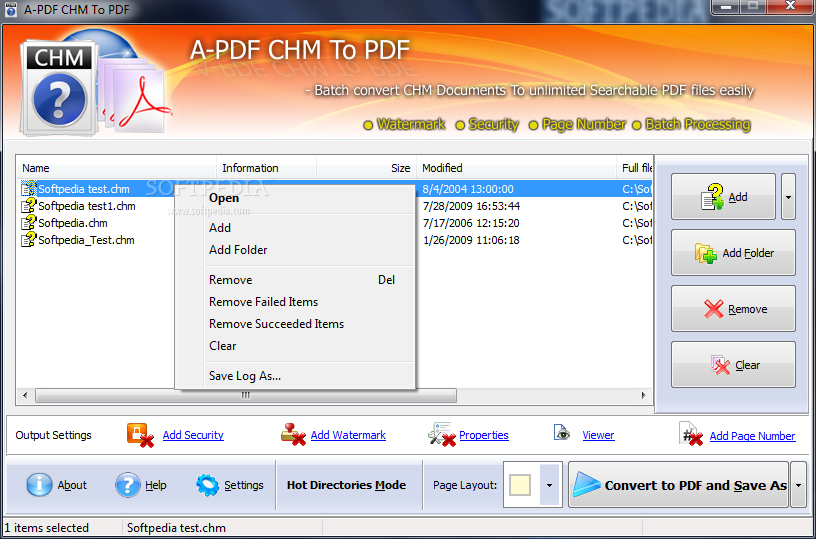
Task: Click modified date 8/4/2004 13:00:00
Action: pyautogui.click(x=468, y=189)
